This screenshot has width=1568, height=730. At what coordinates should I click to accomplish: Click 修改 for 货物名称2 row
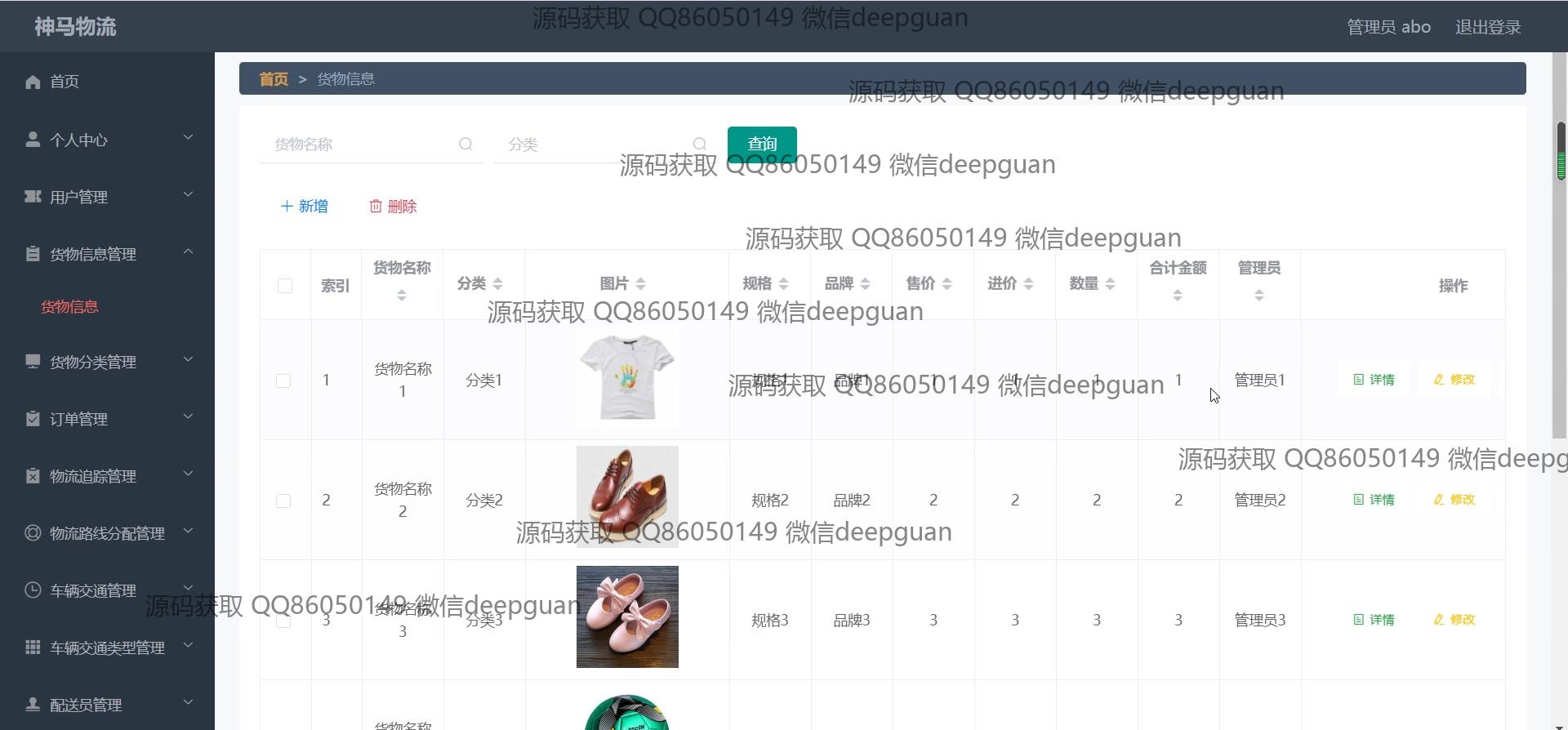coord(1454,500)
